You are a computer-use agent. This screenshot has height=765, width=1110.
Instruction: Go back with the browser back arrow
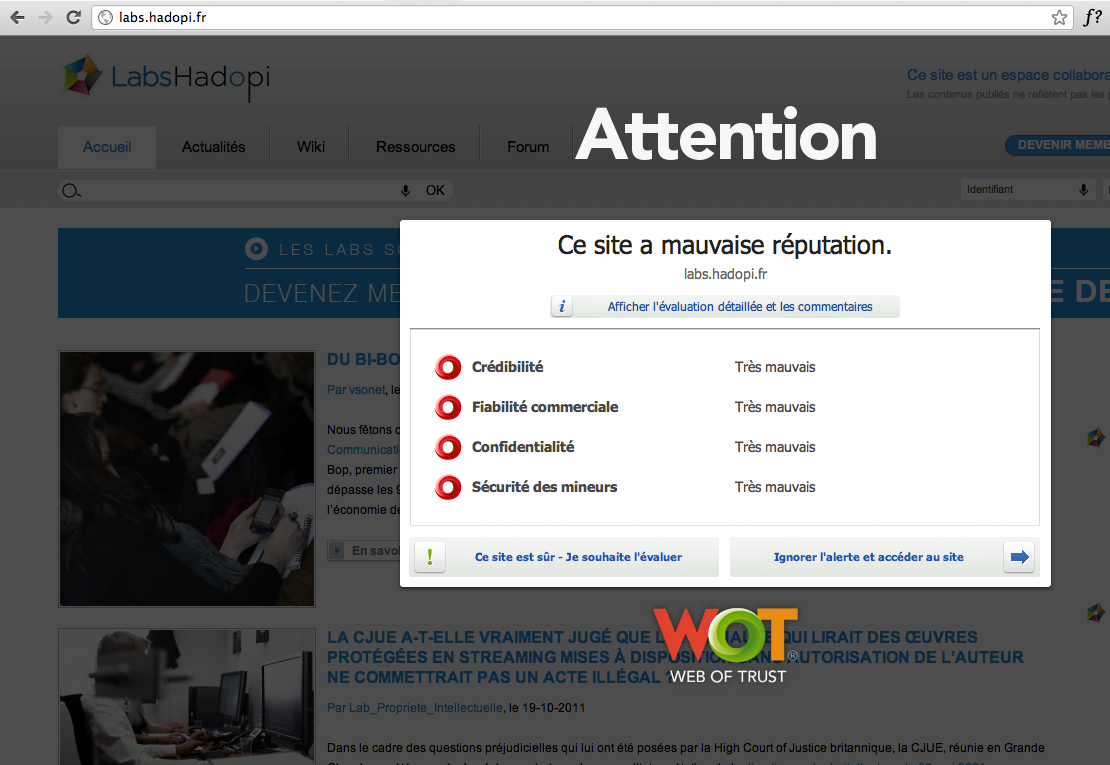coord(18,18)
